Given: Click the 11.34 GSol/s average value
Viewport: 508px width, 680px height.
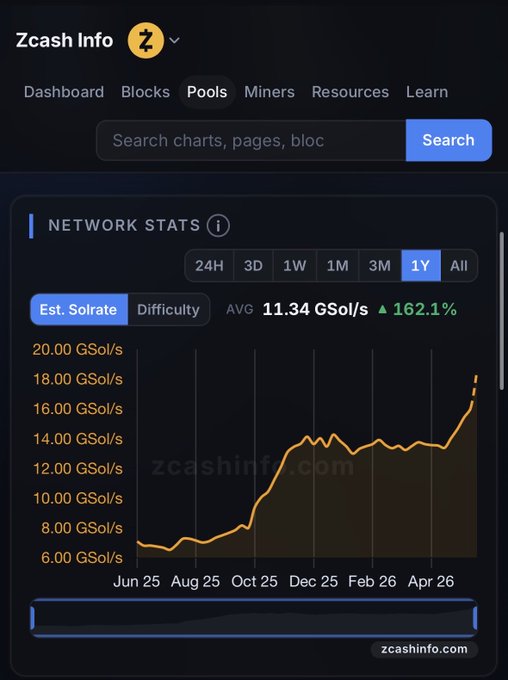Looking at the screenshot, I should (x=315, y=310).
